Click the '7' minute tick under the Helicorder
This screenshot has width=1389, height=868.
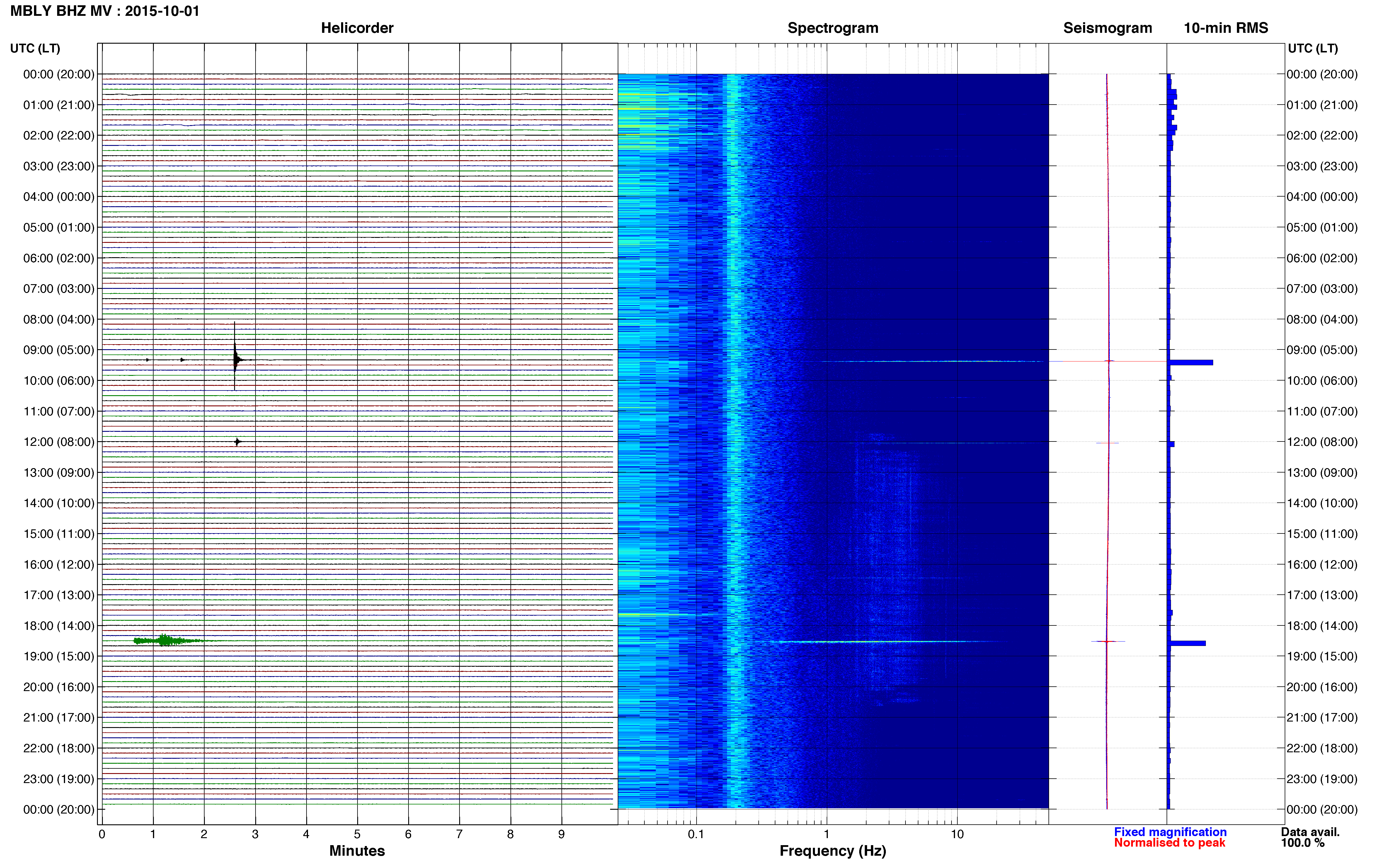click(x=459, y=834)
